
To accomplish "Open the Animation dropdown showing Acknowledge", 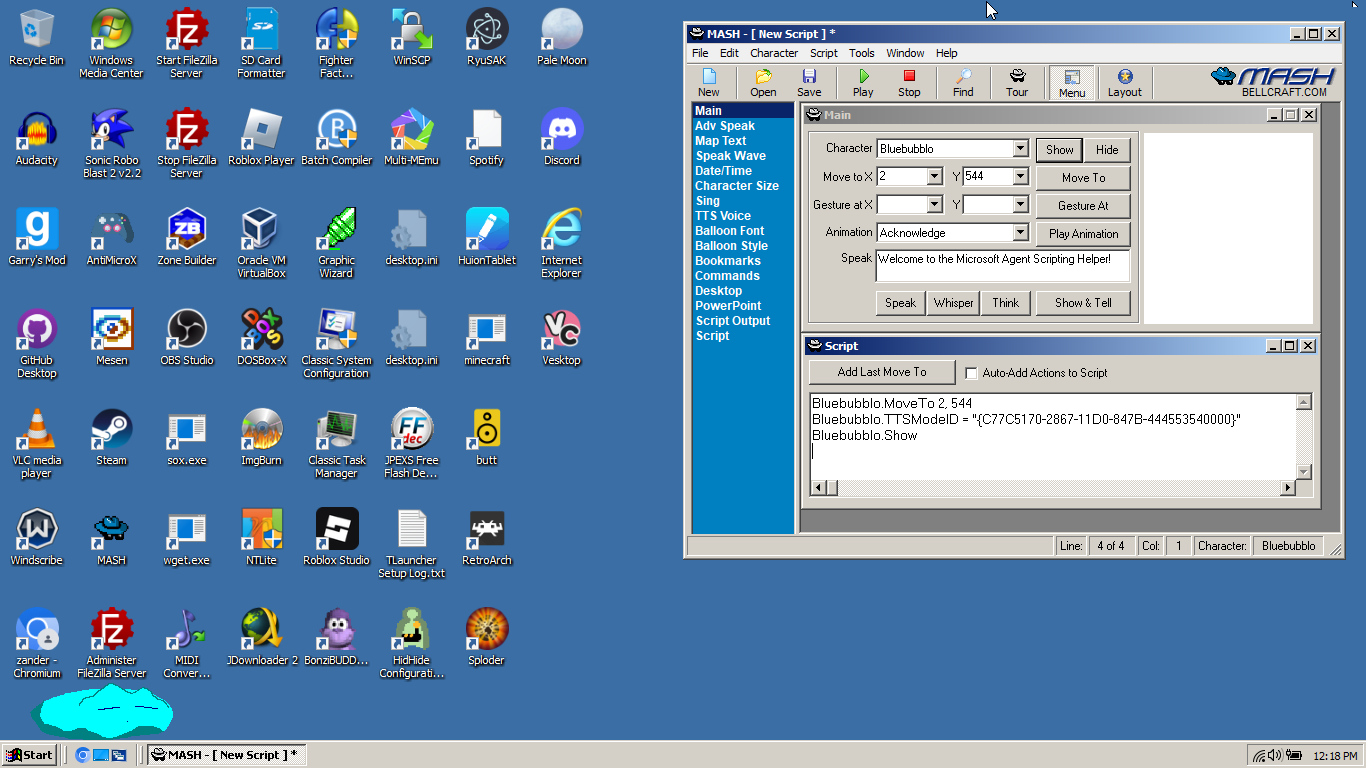I will [1020, 233].
